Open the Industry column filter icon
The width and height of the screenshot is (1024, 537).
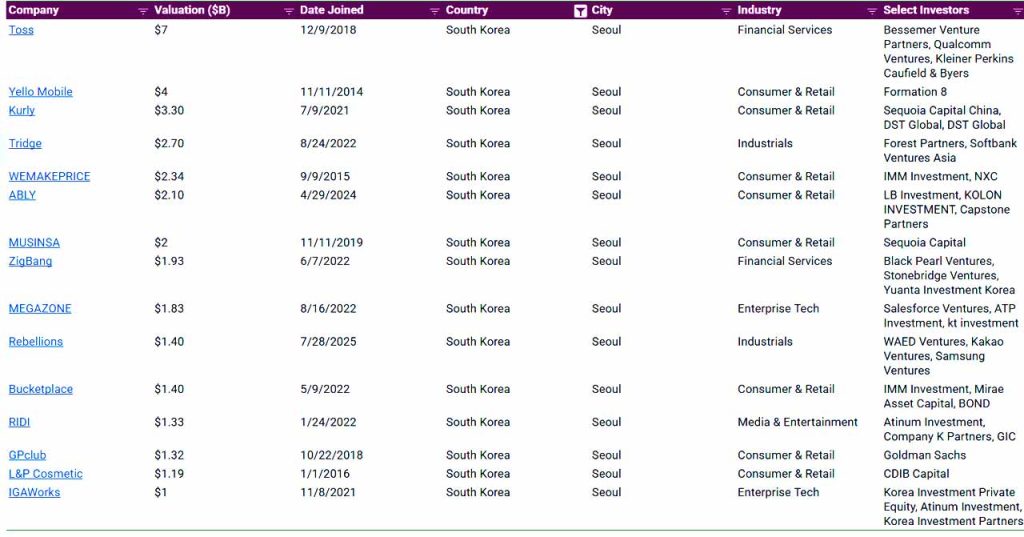(x=871, y=11)
